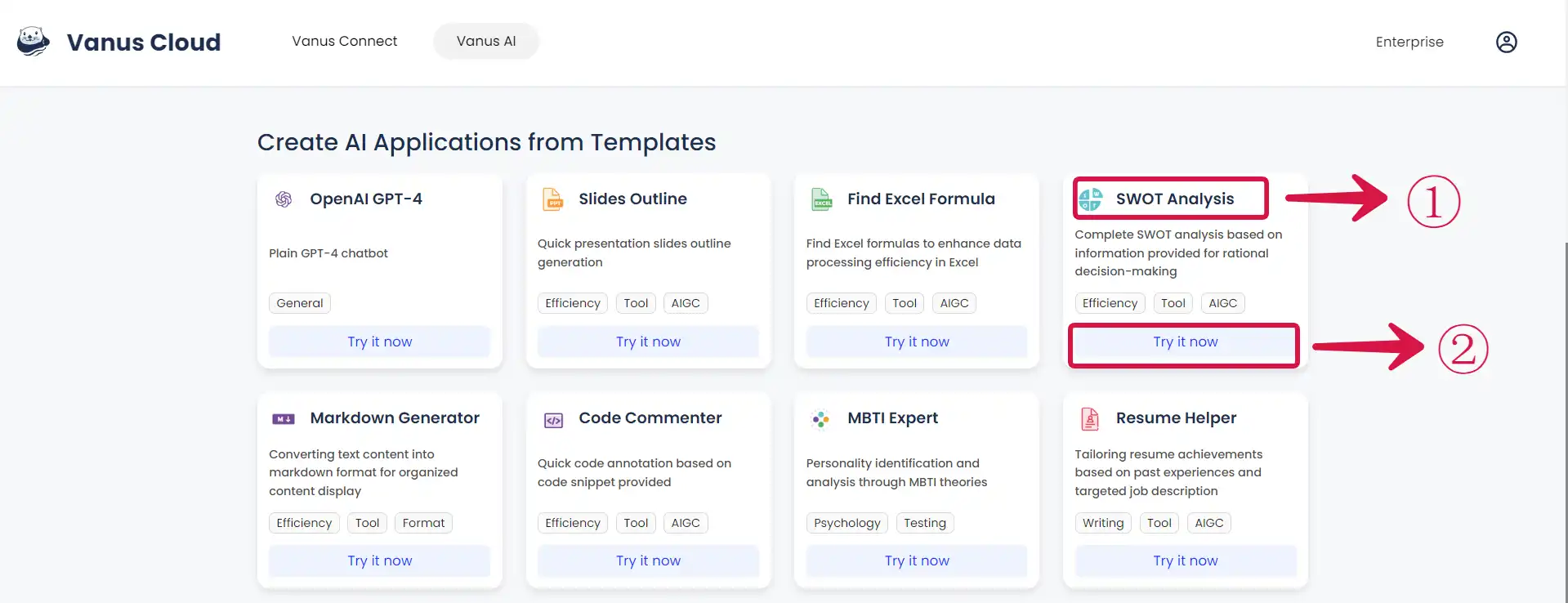
Task: Select the Vanus AI tab
Action: pos(486,41)
